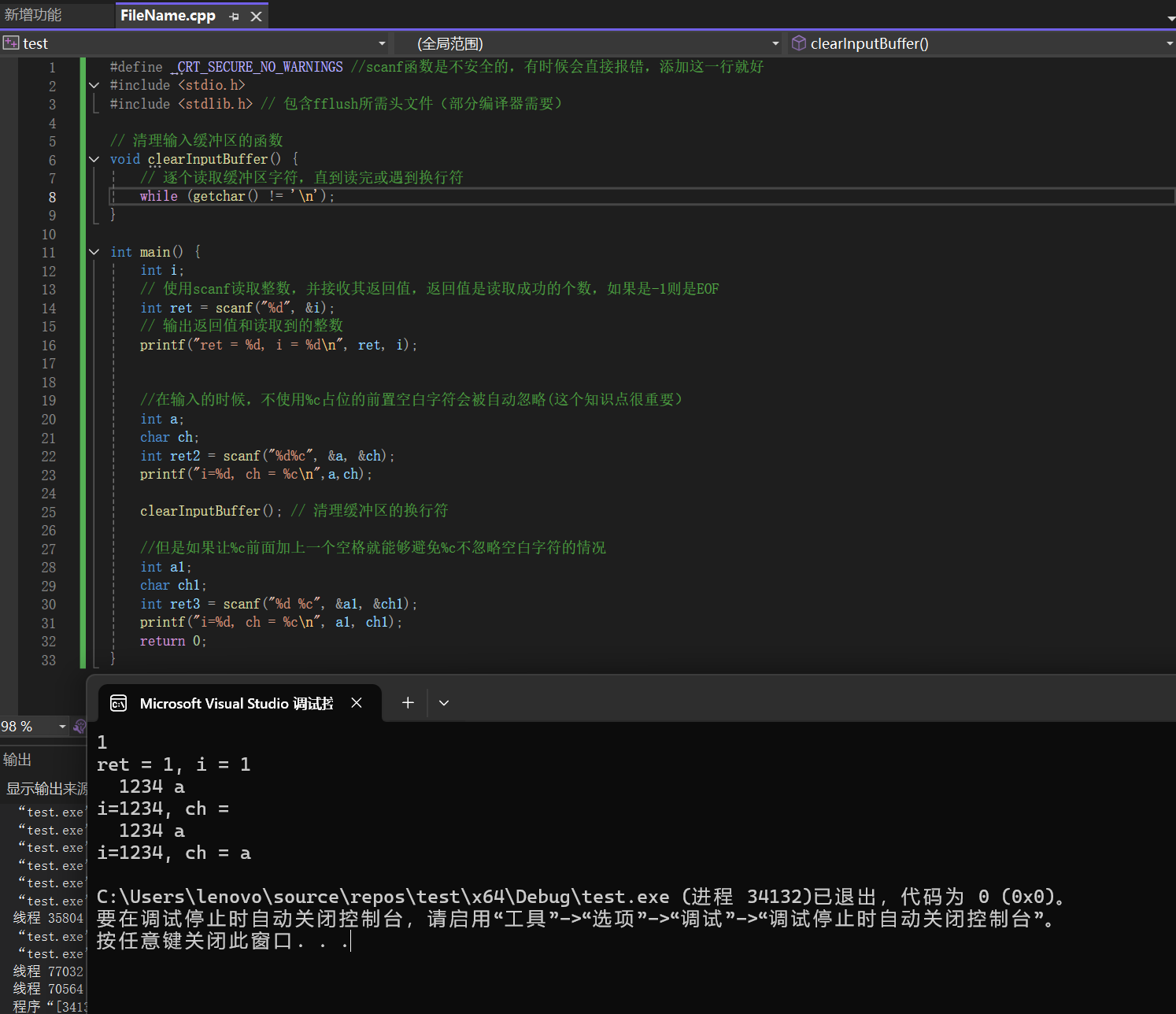Click the clearInputBuffer() cube icon
Image resolution: width=1176 pixels, height=1014 pixels.
(x=798, y=43)
